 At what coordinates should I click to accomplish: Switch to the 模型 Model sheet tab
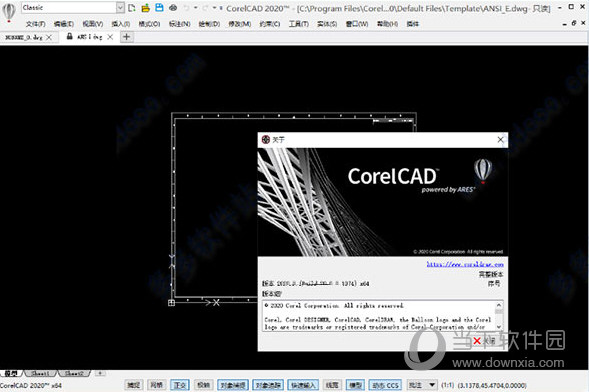coord(11,373)
